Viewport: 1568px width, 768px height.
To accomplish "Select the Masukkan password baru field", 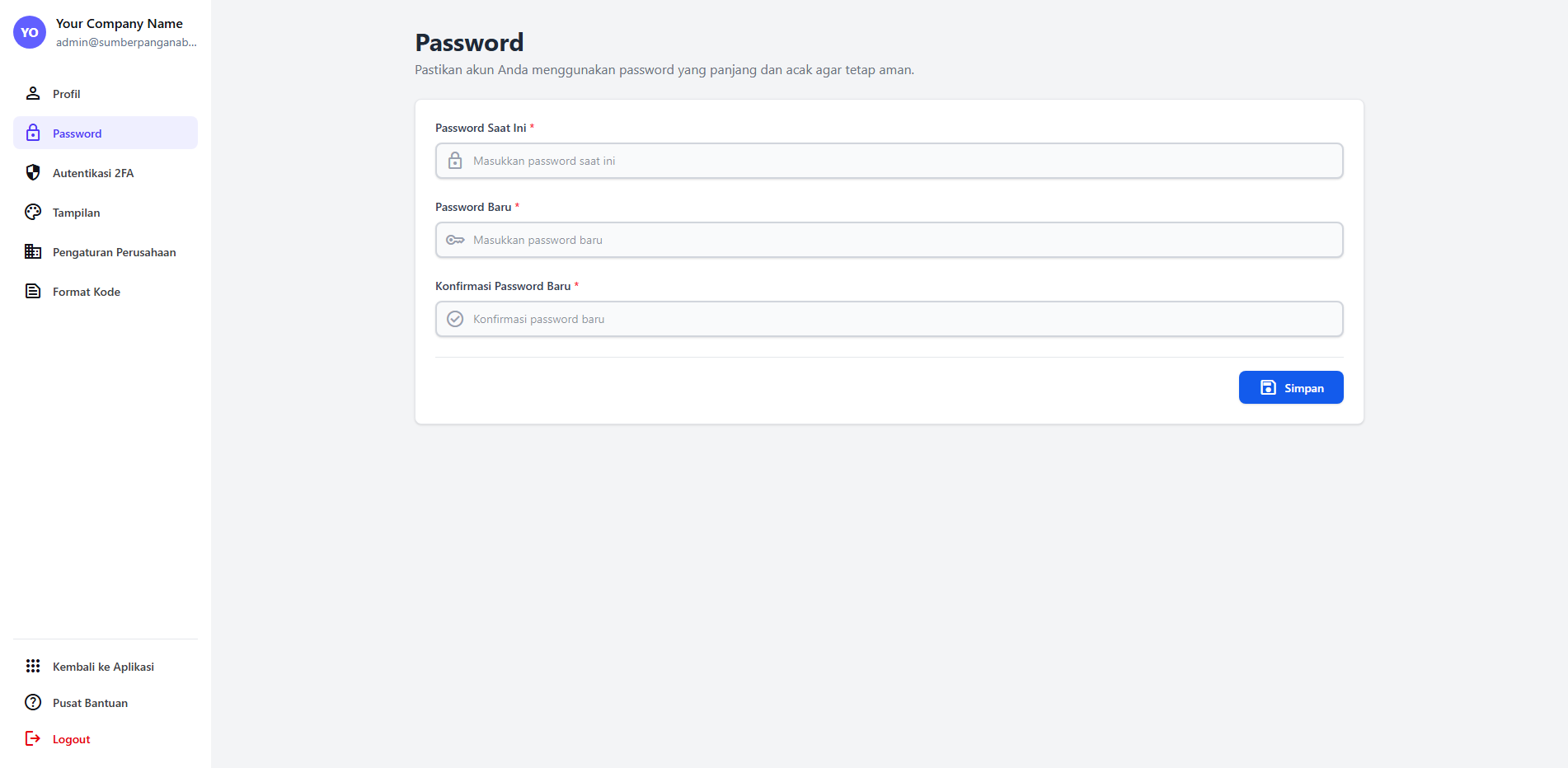I will [x=888, y=240].
